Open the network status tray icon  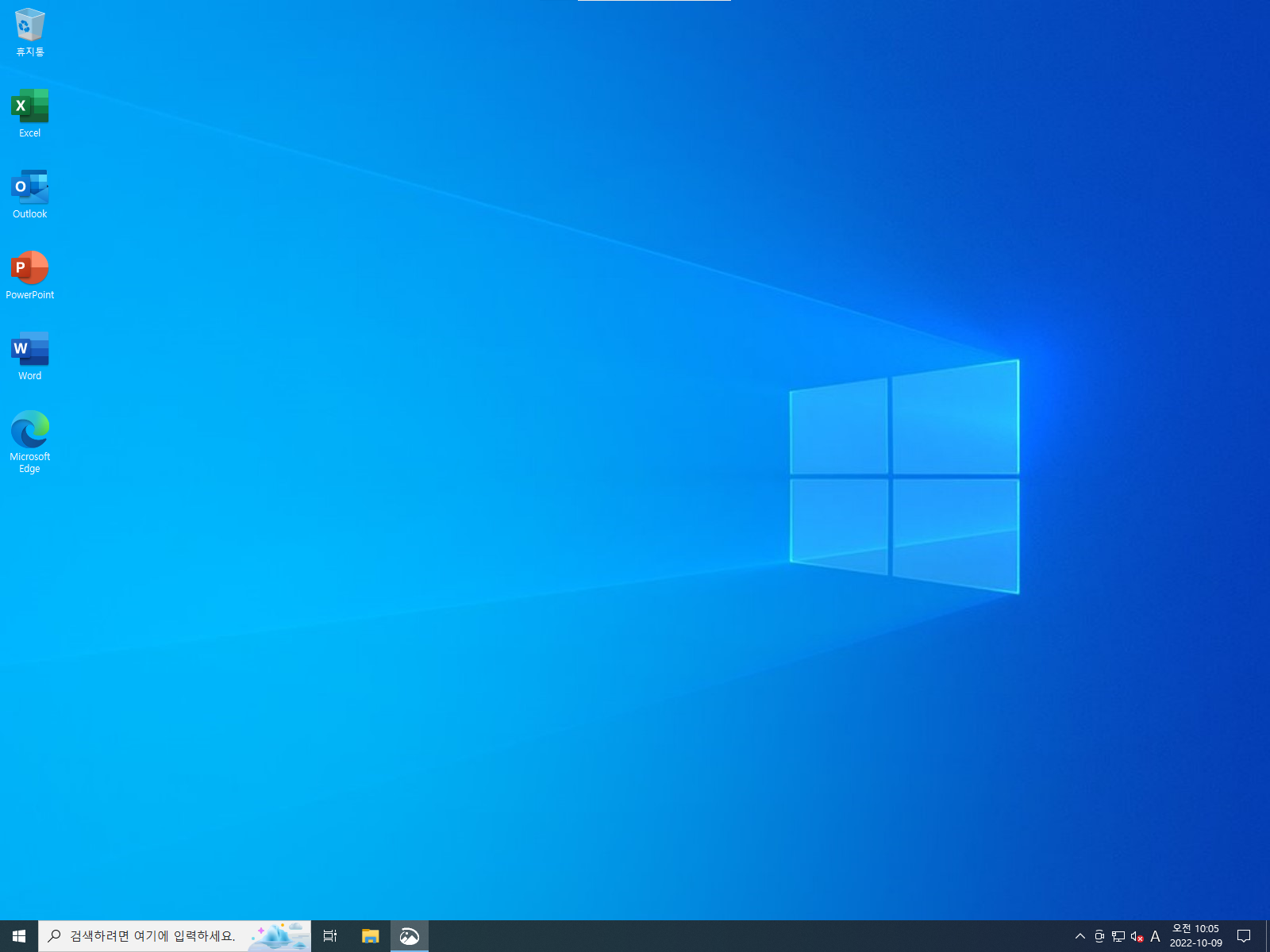click(1118, 936)
